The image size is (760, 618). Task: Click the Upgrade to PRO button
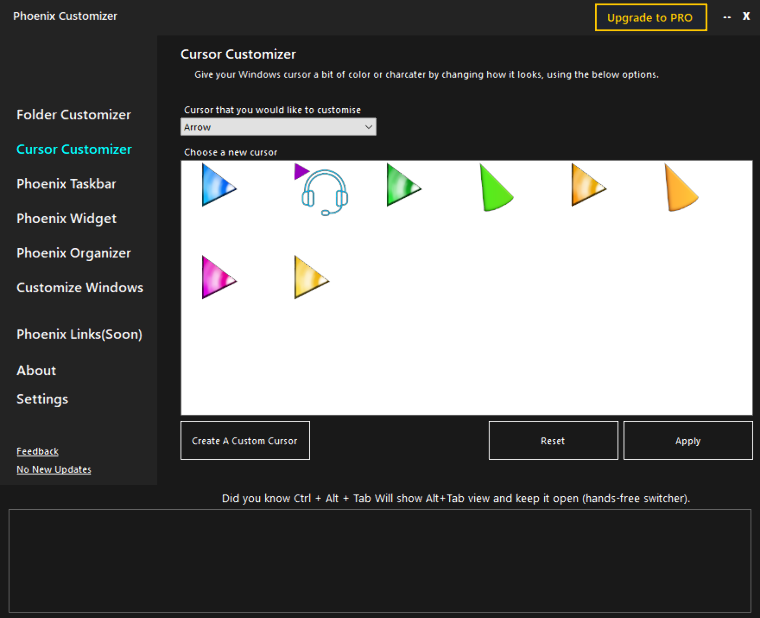pos(650,17)
